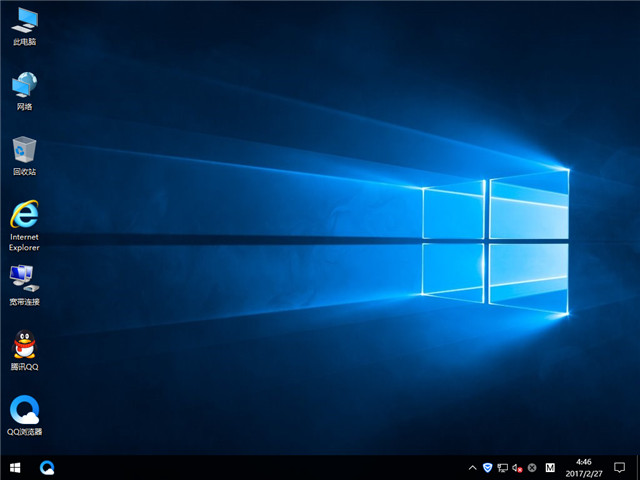Expand the hidden tray icons chevron
The height and width of the screenshot is (480, 640).
coord(472,467)
